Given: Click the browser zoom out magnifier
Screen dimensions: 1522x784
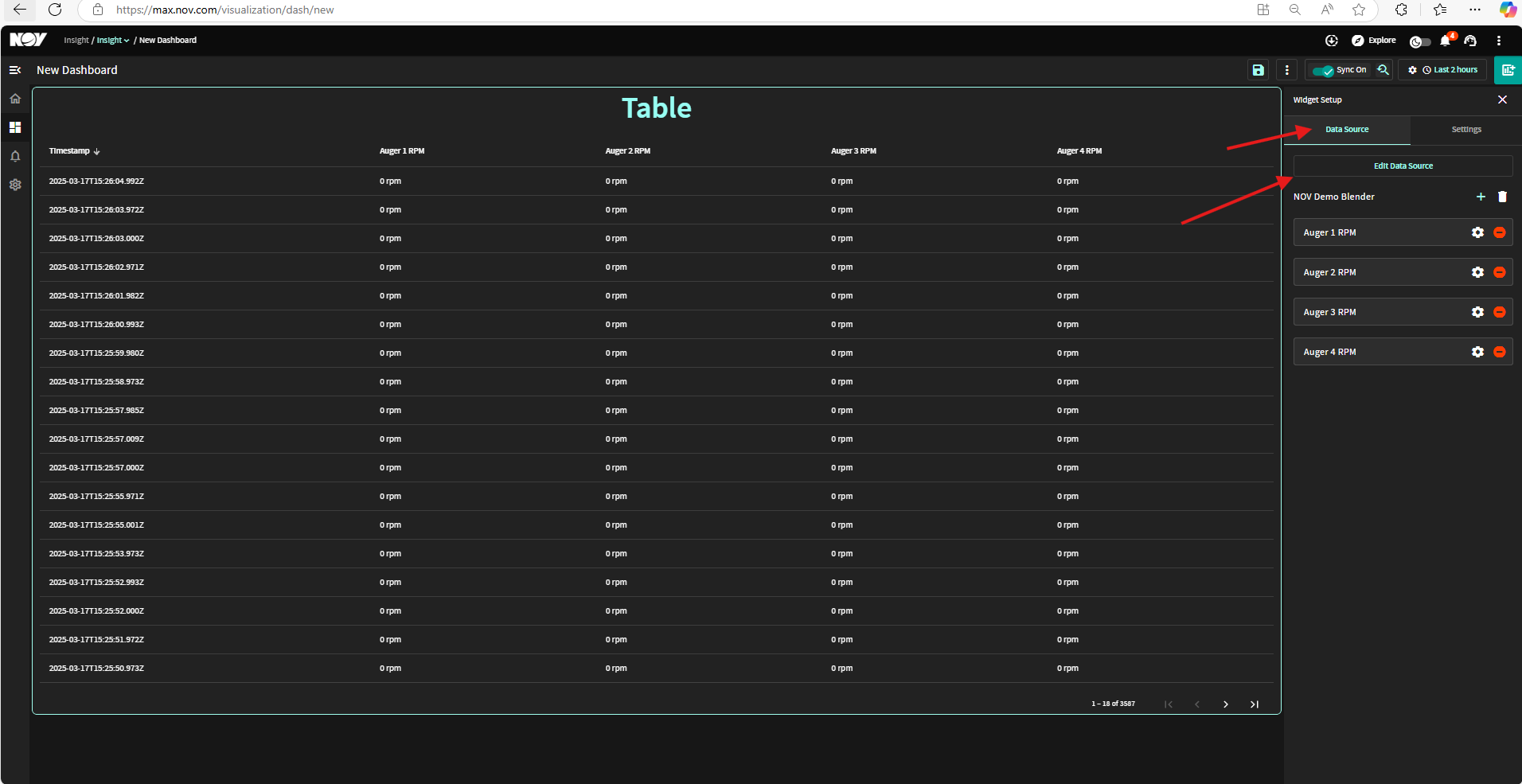Looking at the screenshot, I should pyautogui.click(x=1295, y=10).
